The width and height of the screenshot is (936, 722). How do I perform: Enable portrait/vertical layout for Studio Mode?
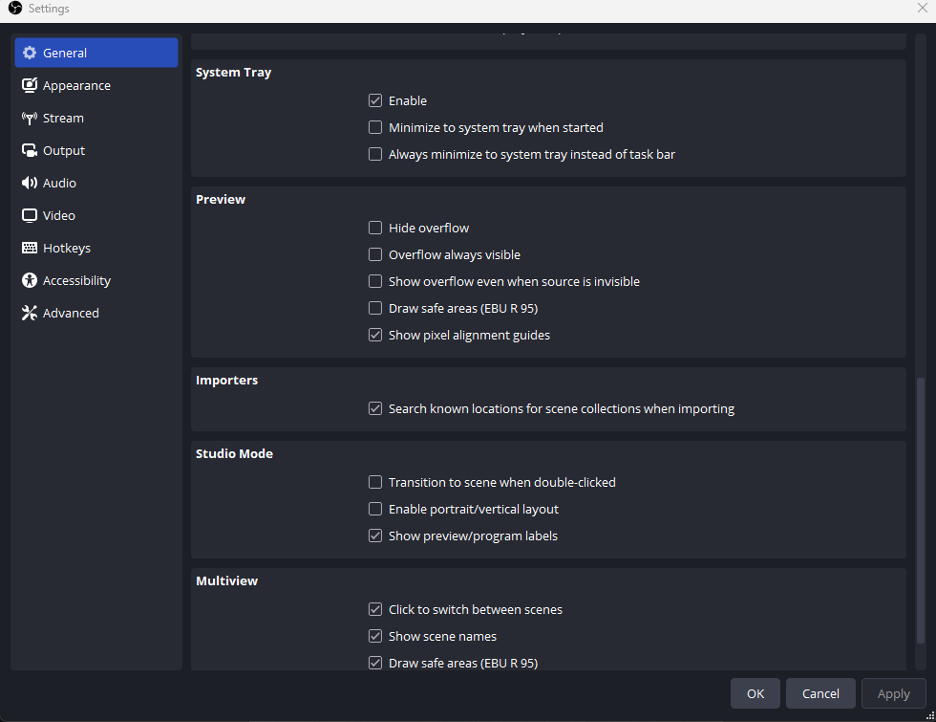click(x=375, y=509)
